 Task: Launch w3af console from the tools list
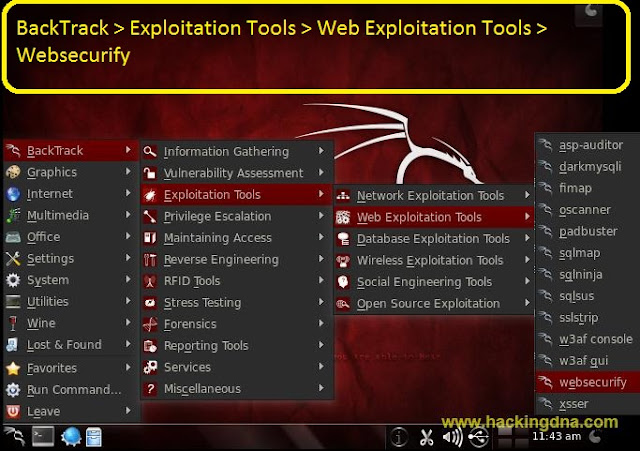(588, 339)
